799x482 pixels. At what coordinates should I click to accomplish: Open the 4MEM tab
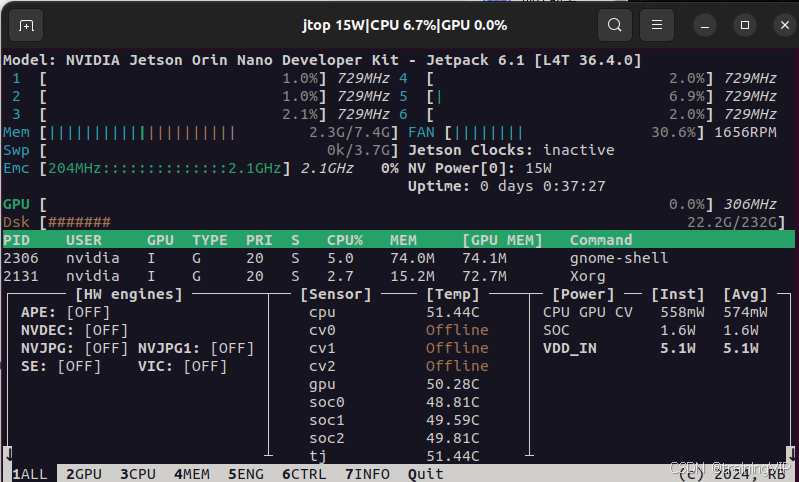[x=192, y=474]
